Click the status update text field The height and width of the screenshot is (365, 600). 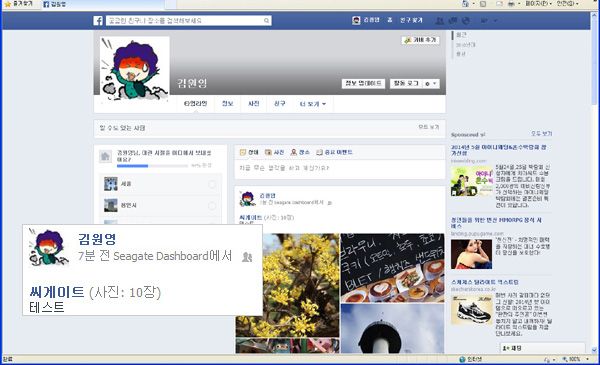(x=339, y=168)
